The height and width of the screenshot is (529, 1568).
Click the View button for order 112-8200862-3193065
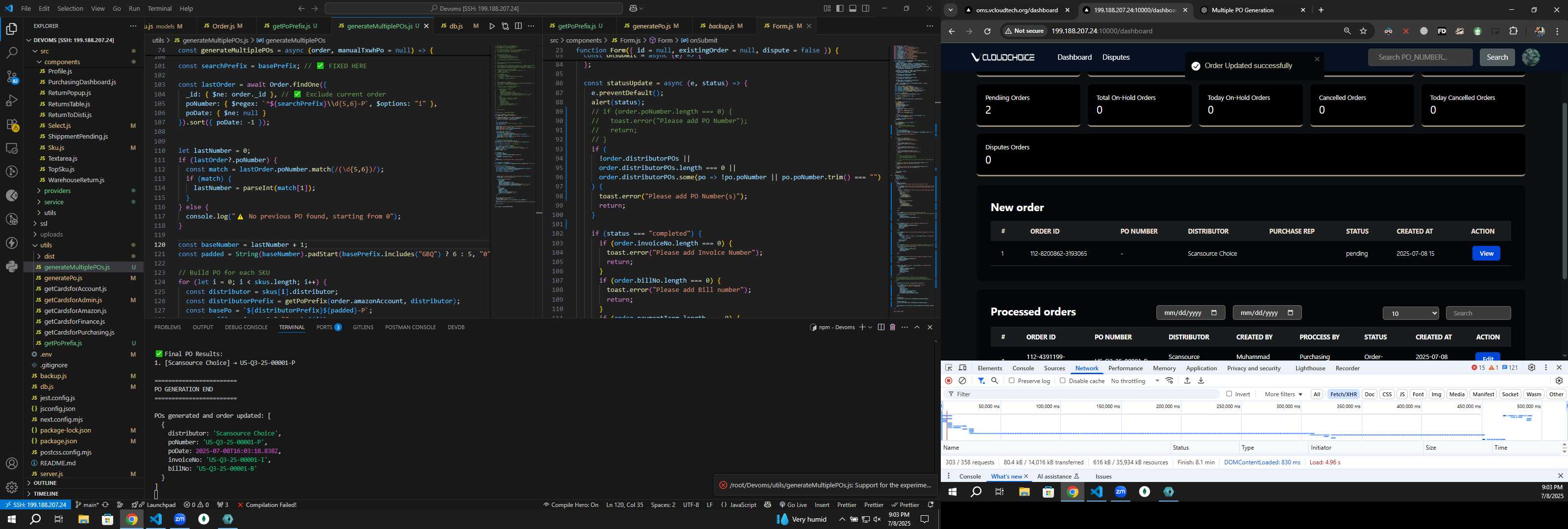click(1486, 253)
